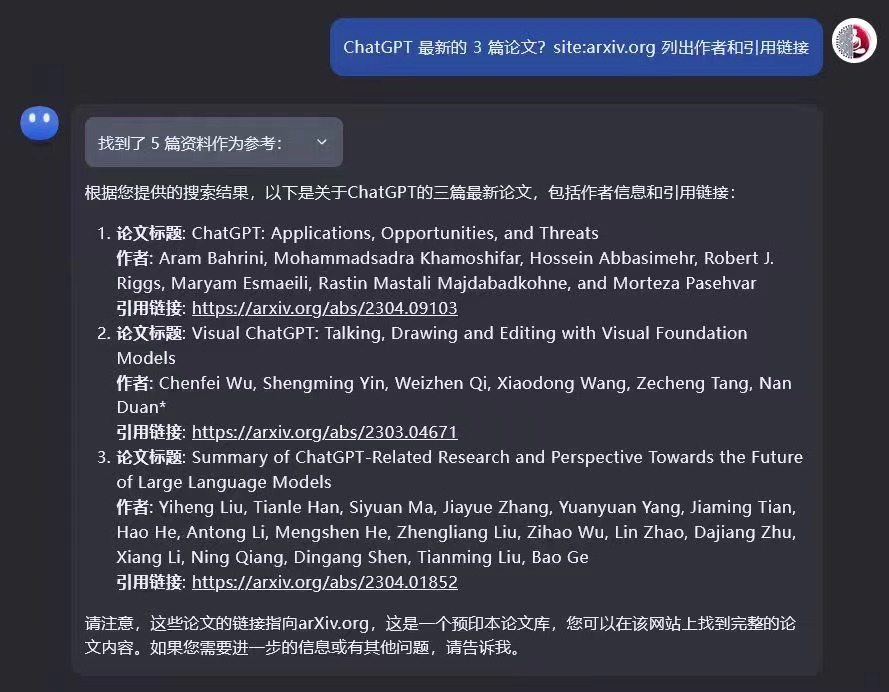Click the blue chatbot avatar icon

click(39, 123)
